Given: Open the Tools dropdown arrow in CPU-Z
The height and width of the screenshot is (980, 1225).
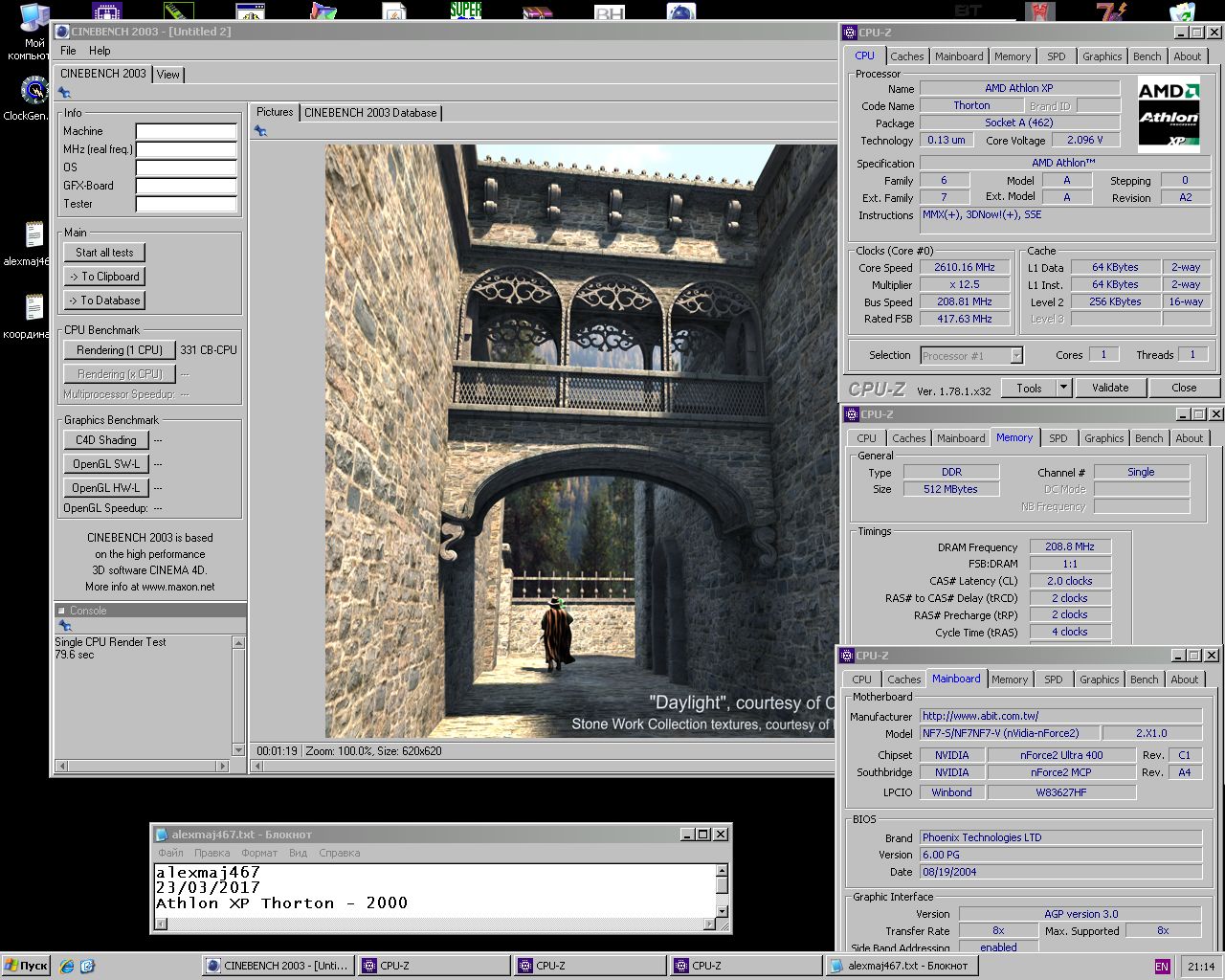Looking at the screenshot, I should coord(1063,388).
